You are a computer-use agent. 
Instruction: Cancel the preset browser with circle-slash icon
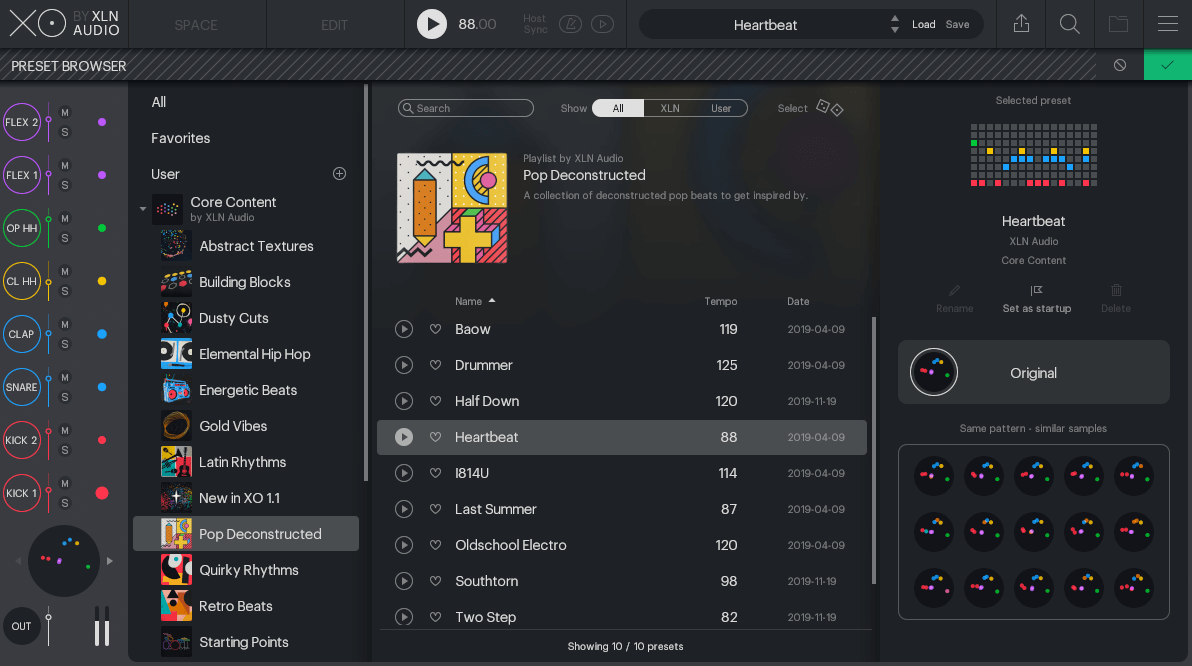[1120, 65]
